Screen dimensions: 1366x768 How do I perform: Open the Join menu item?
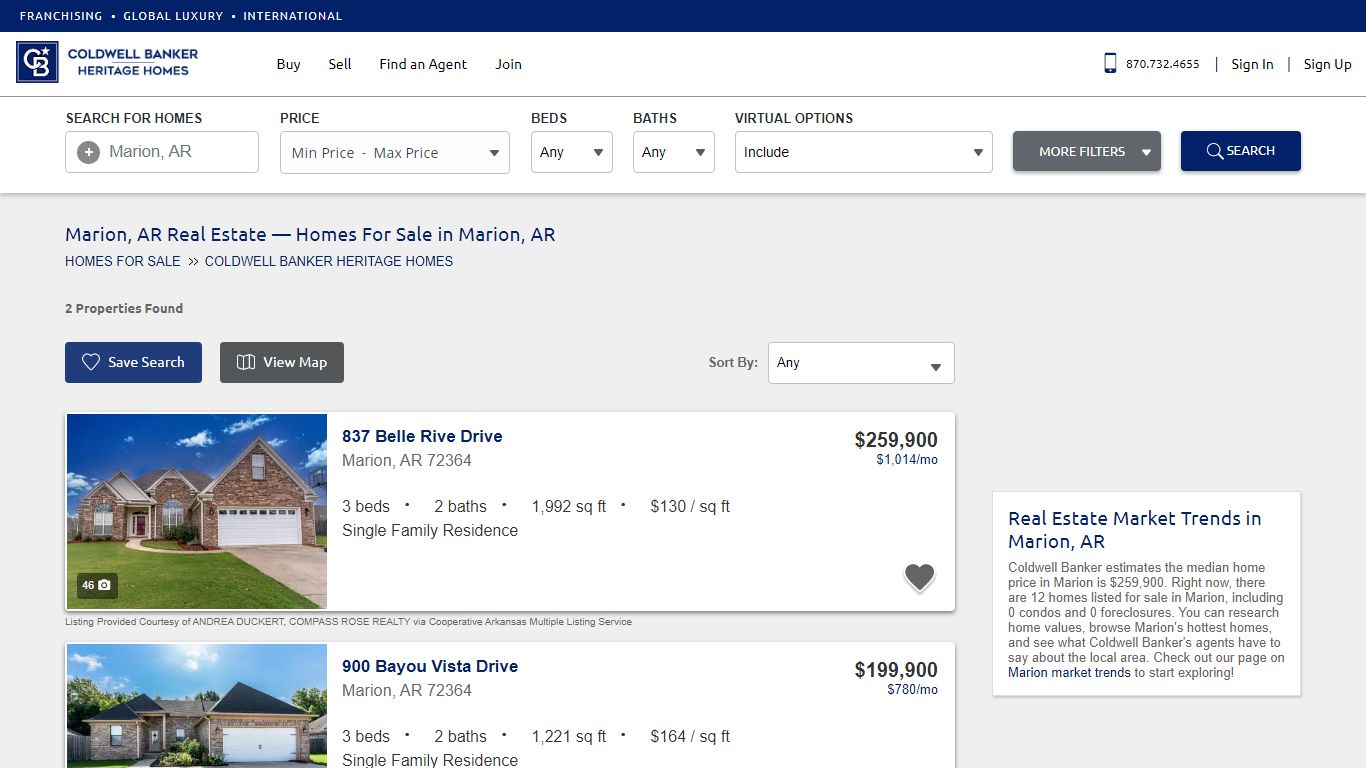(x=508, y=64)
